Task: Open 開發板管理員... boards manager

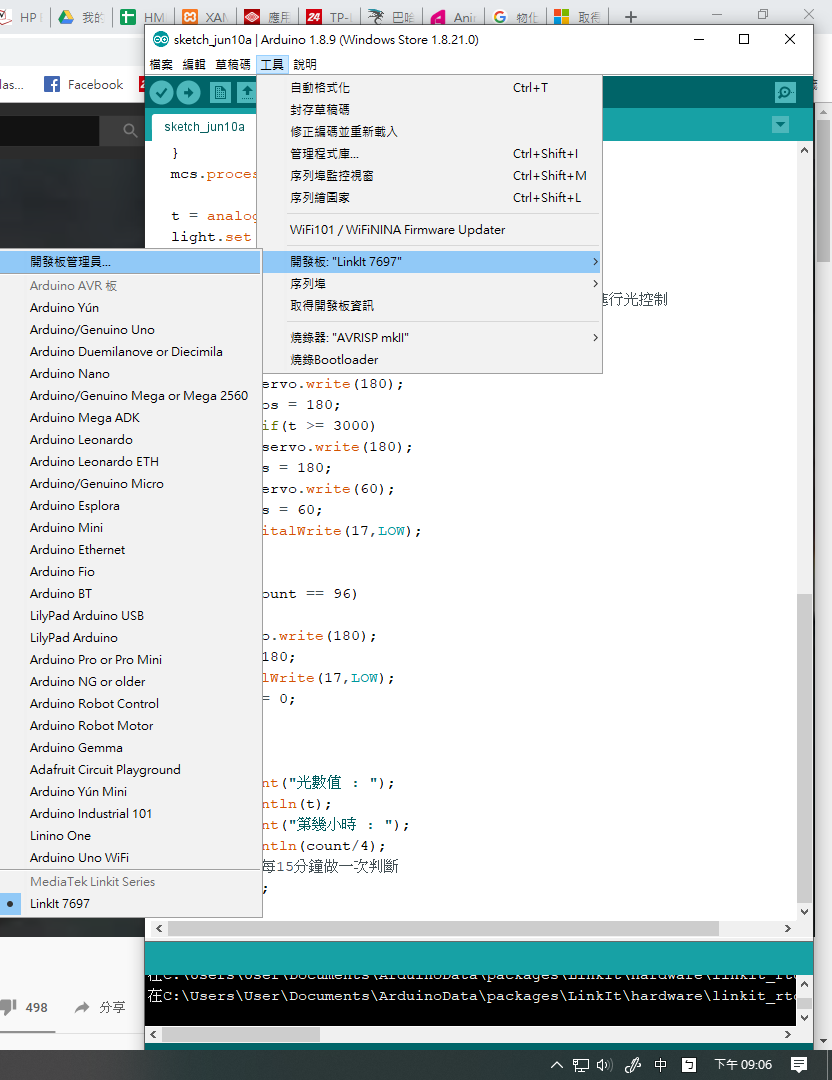Action: 130,262
